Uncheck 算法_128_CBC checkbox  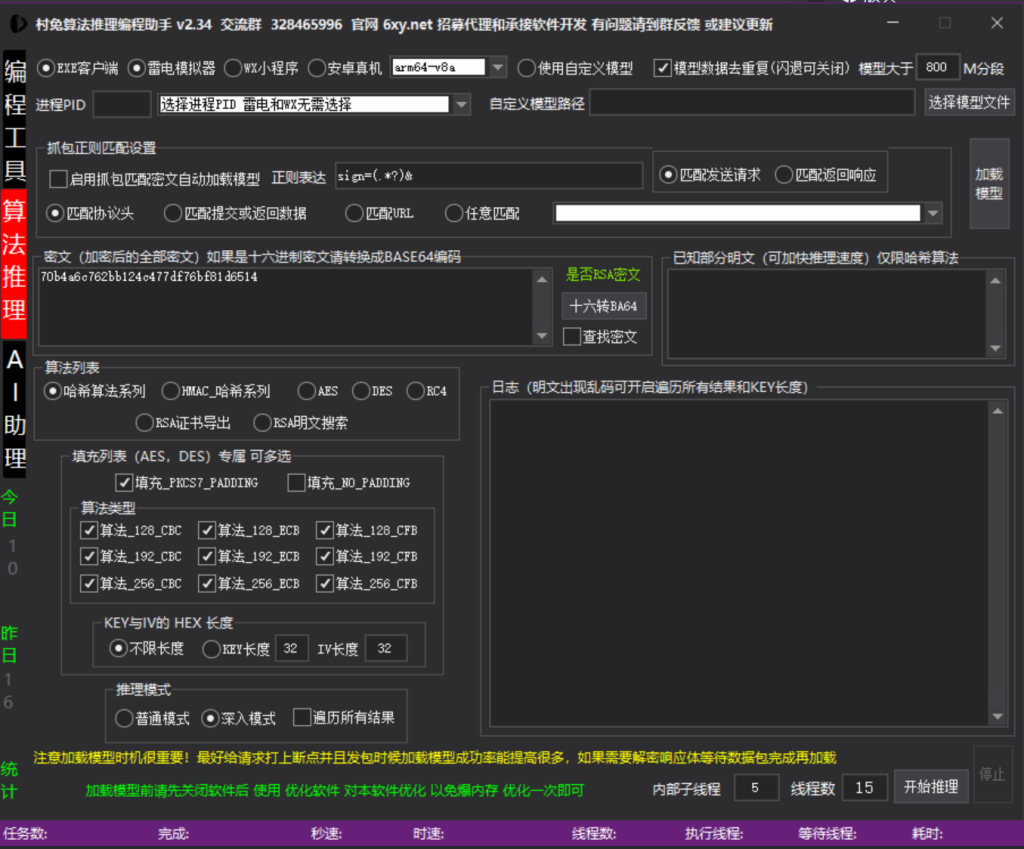coord(88,530)
